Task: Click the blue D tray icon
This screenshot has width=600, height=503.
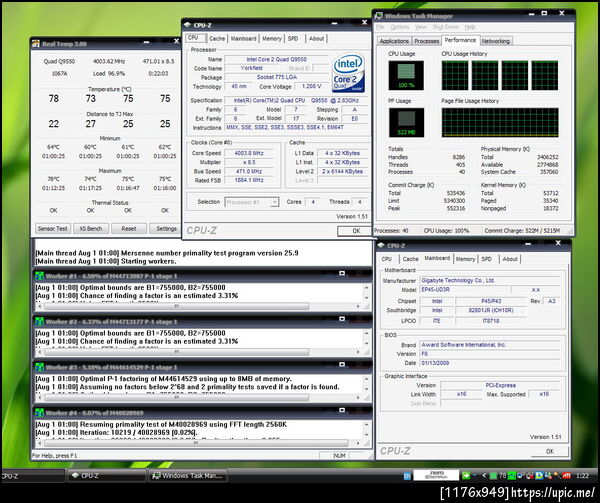Action: pos(540,475)
